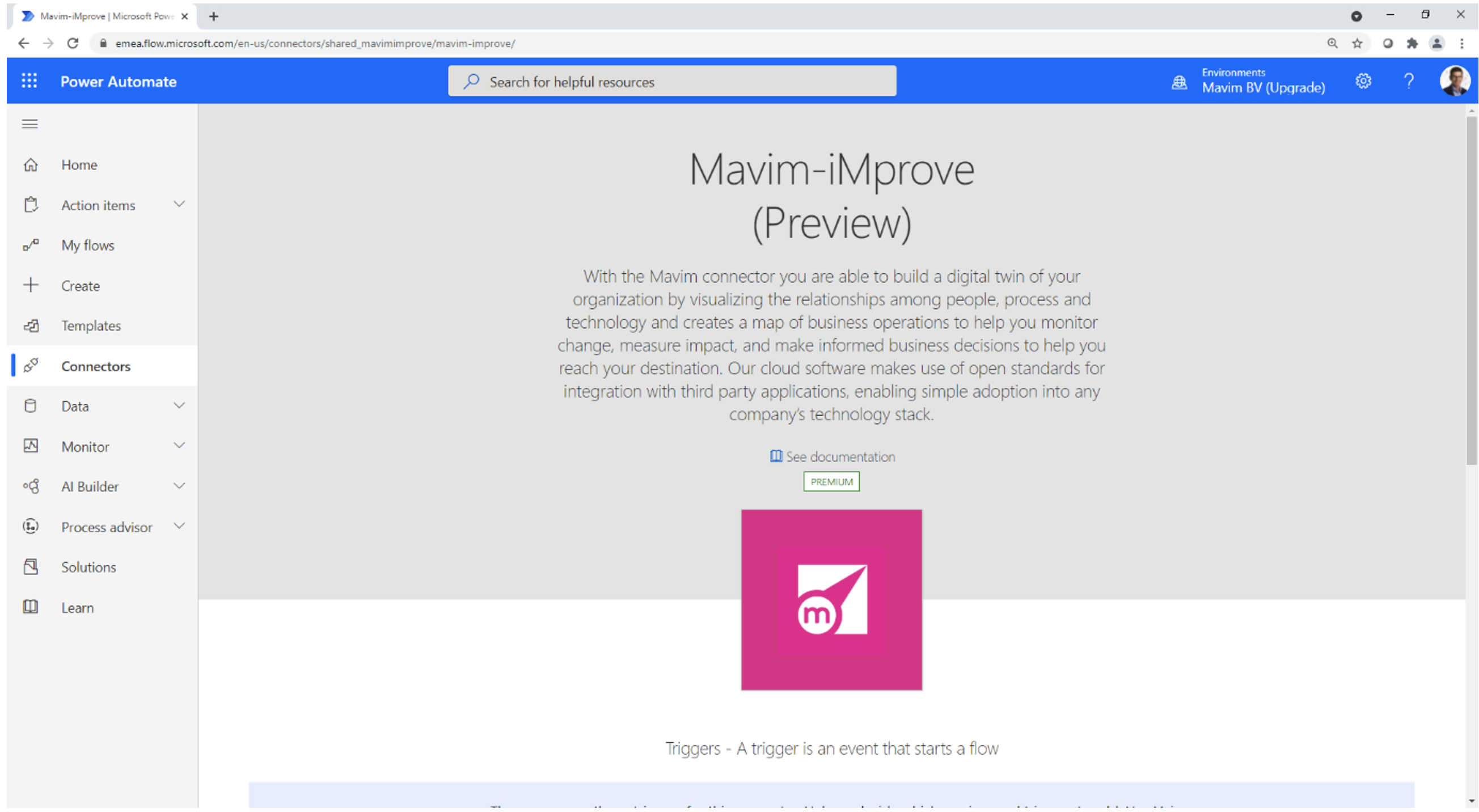Click the Data cylinder icon
This screenshot has height=812, width=1479.
pyautogui.click(x=31, y=406)
